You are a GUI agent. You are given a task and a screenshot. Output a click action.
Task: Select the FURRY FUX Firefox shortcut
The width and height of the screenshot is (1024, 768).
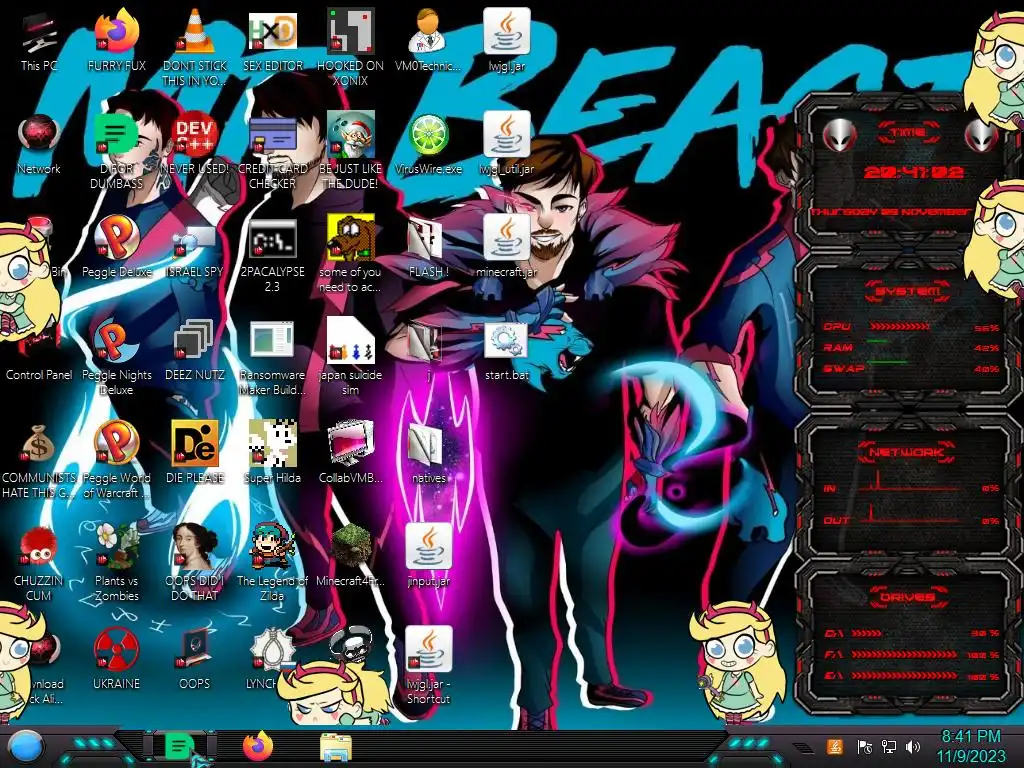pyautogui.click(x=117, y=31)
